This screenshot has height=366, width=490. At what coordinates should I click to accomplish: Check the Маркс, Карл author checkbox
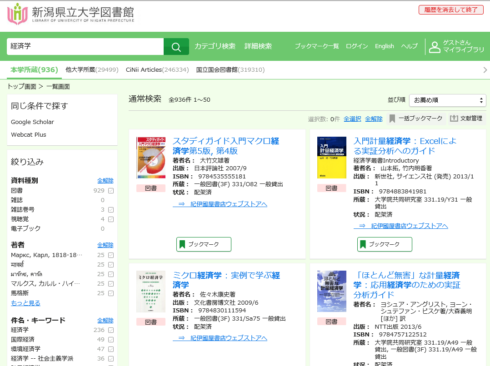111,255
